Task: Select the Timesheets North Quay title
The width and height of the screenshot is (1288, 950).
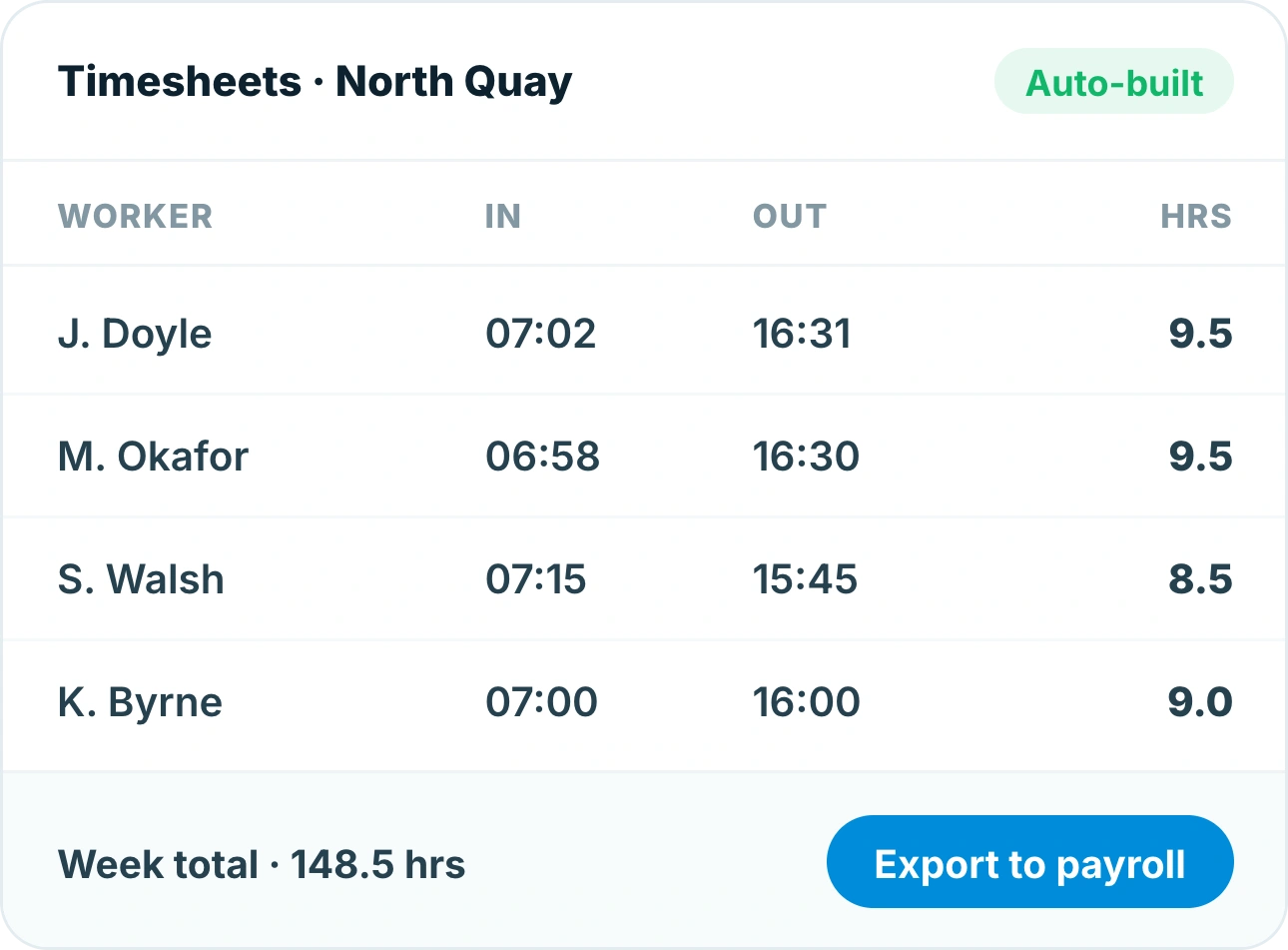Action: [315, 82]
